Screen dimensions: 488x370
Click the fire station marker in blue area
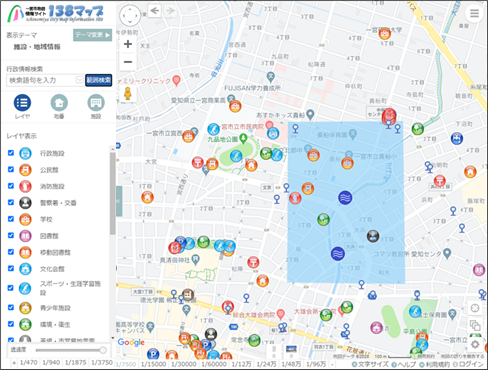point(295,198)
